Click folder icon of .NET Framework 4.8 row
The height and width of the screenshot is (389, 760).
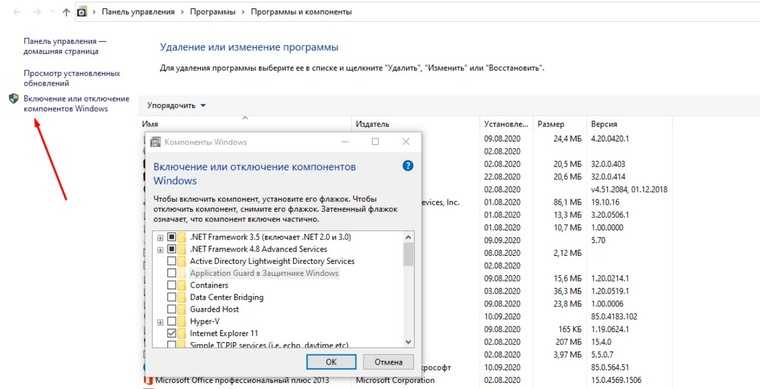[182, 249]
